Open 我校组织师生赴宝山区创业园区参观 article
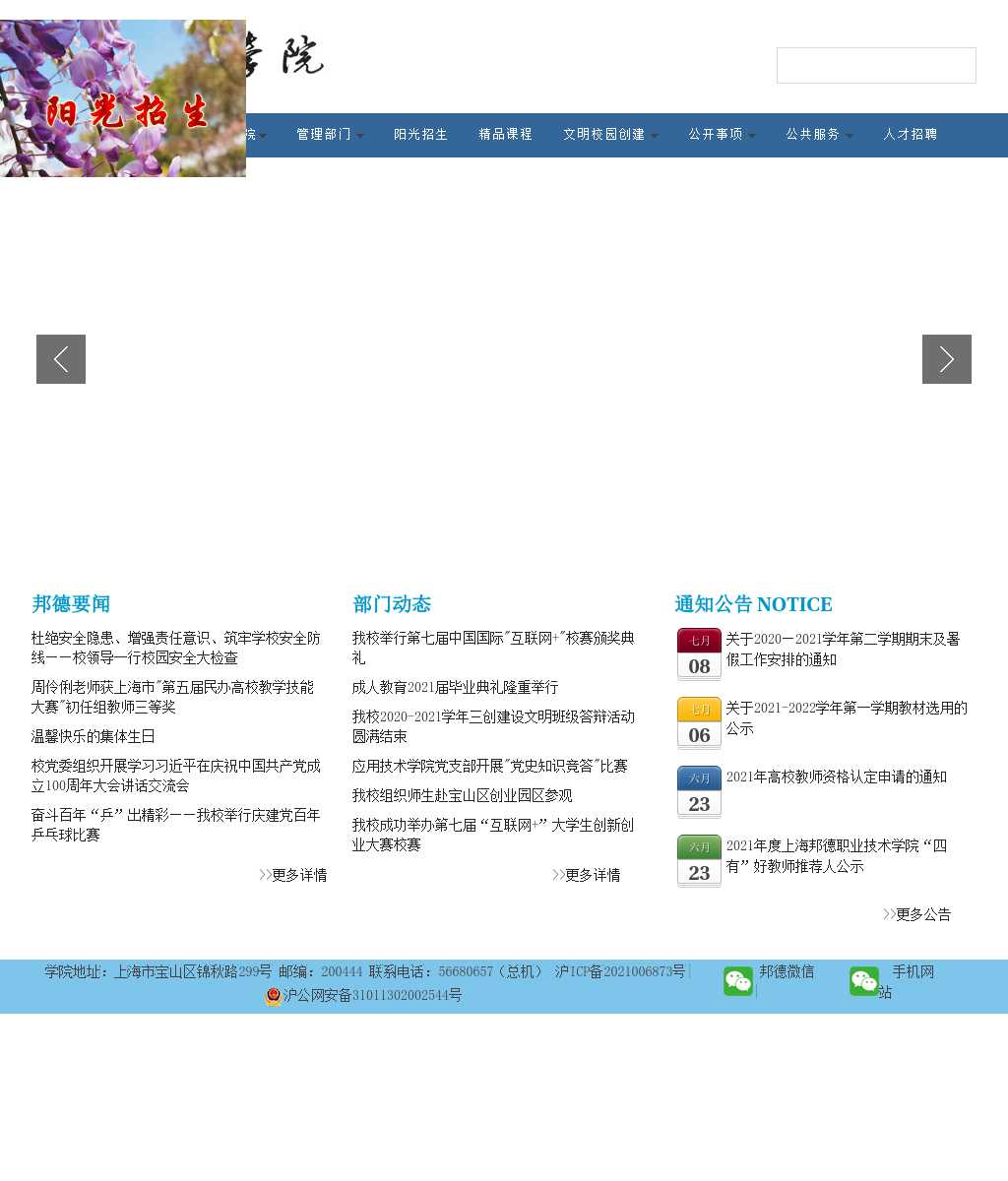This screenshot has width=1008, height=1181. point(463,796)
